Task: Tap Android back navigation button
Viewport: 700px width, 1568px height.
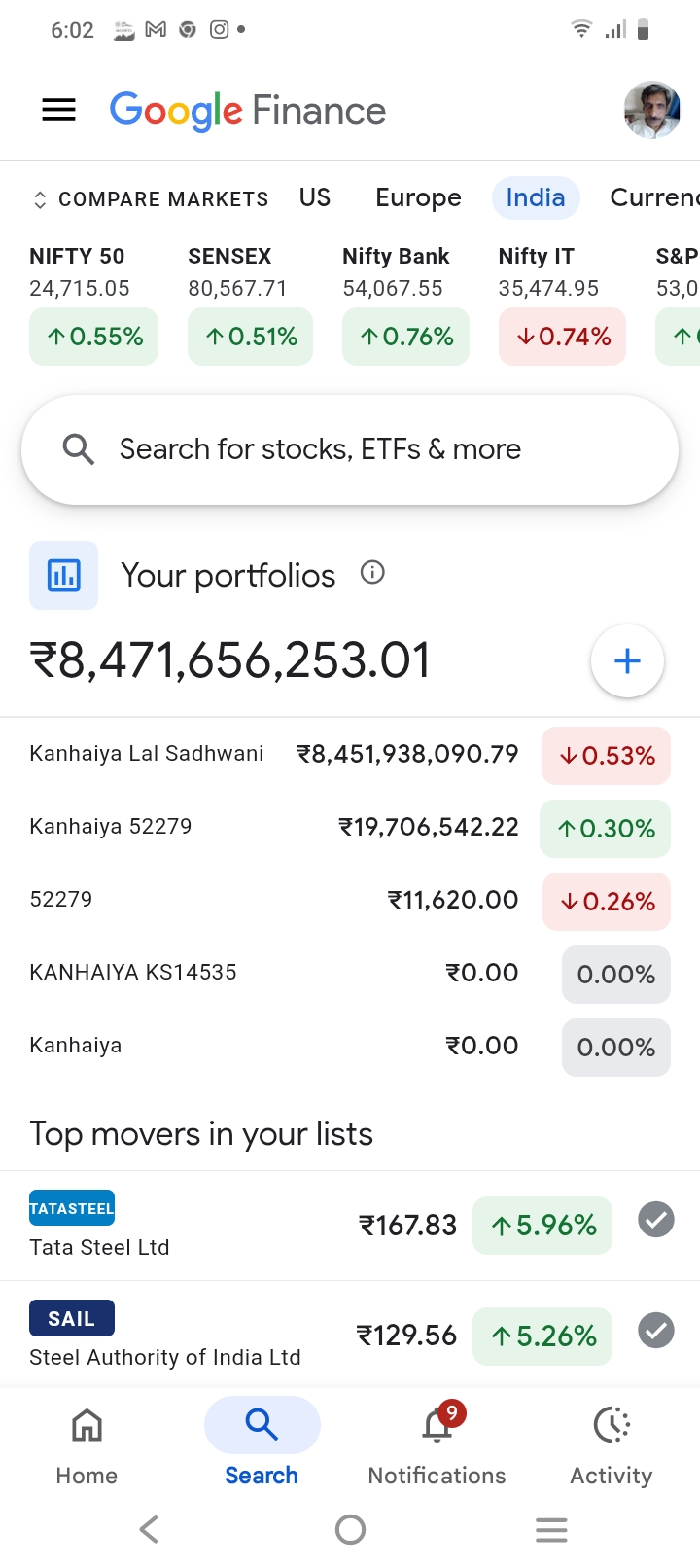Action: [x=149, y=1530]
